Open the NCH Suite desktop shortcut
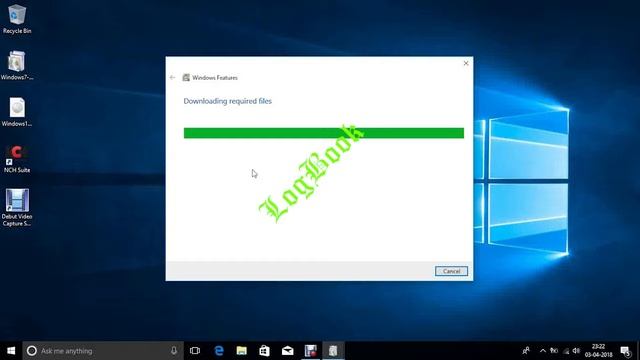The width and height of the screenshot is (640, 360). (17, 159)
